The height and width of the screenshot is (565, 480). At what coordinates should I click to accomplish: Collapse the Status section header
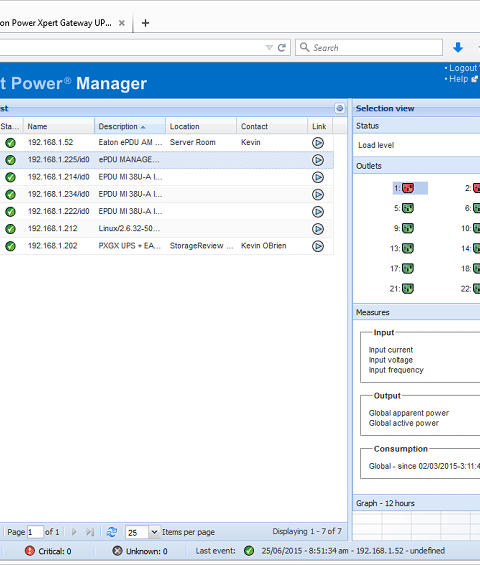click(416, 126)
